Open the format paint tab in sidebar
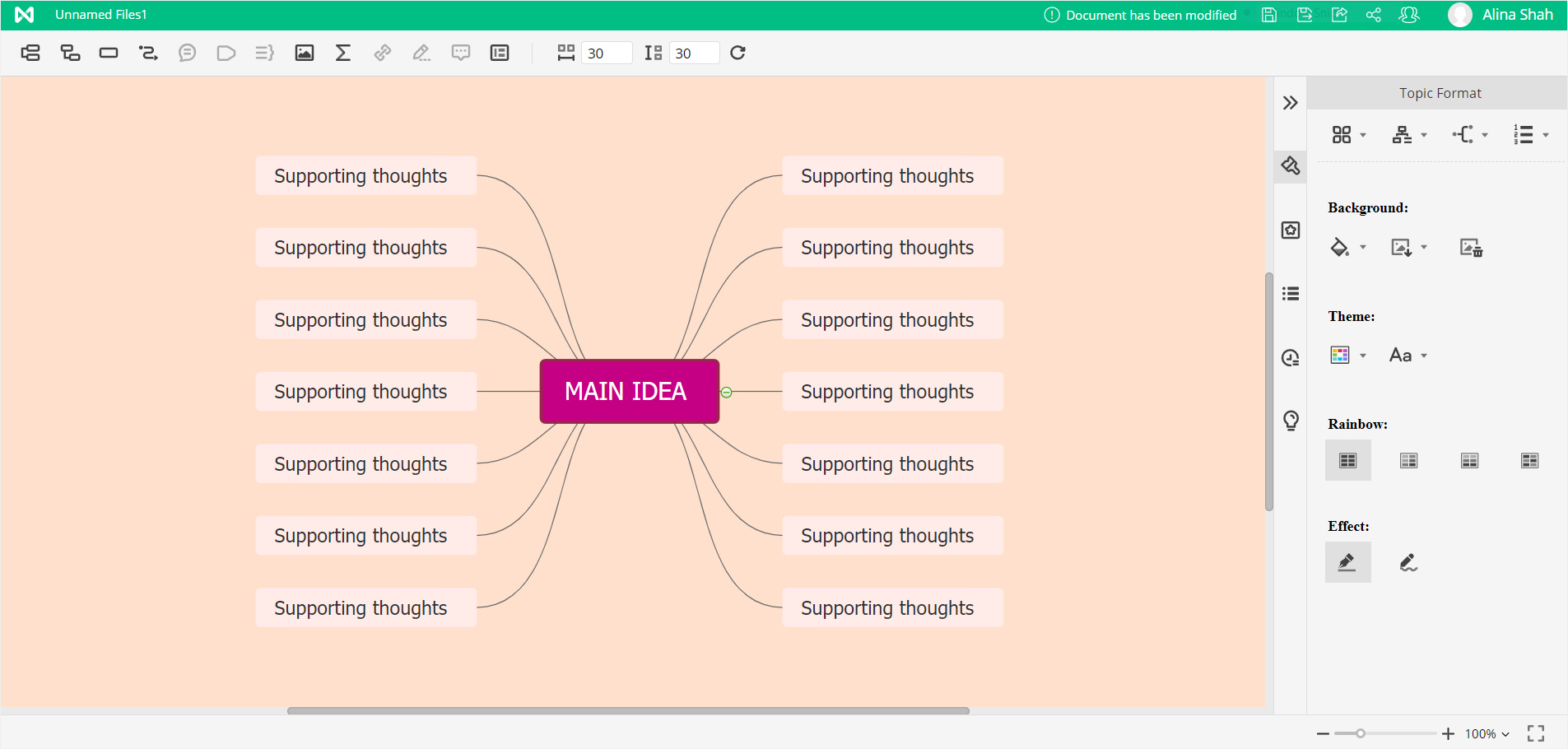1568x749 pixels. click(1291, 166)
